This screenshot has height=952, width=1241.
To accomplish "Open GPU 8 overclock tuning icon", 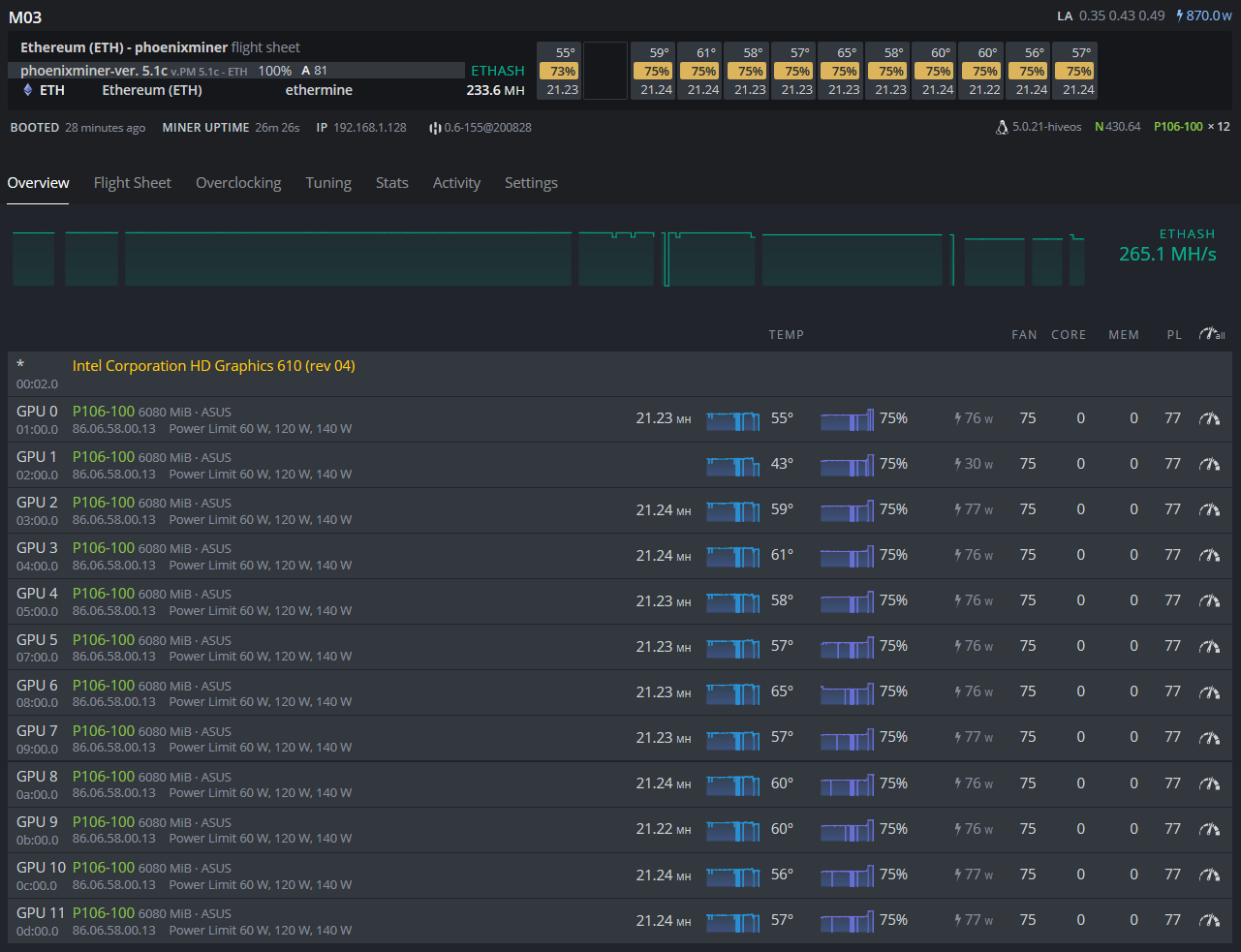I will (x=1209, y=783).
